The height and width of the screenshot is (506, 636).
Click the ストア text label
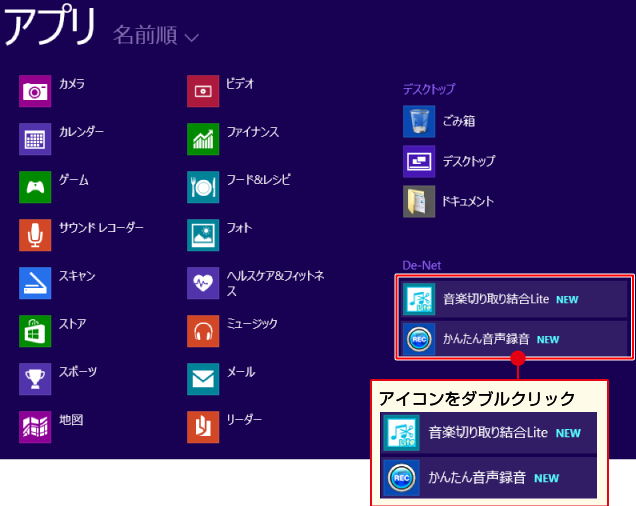73,324
